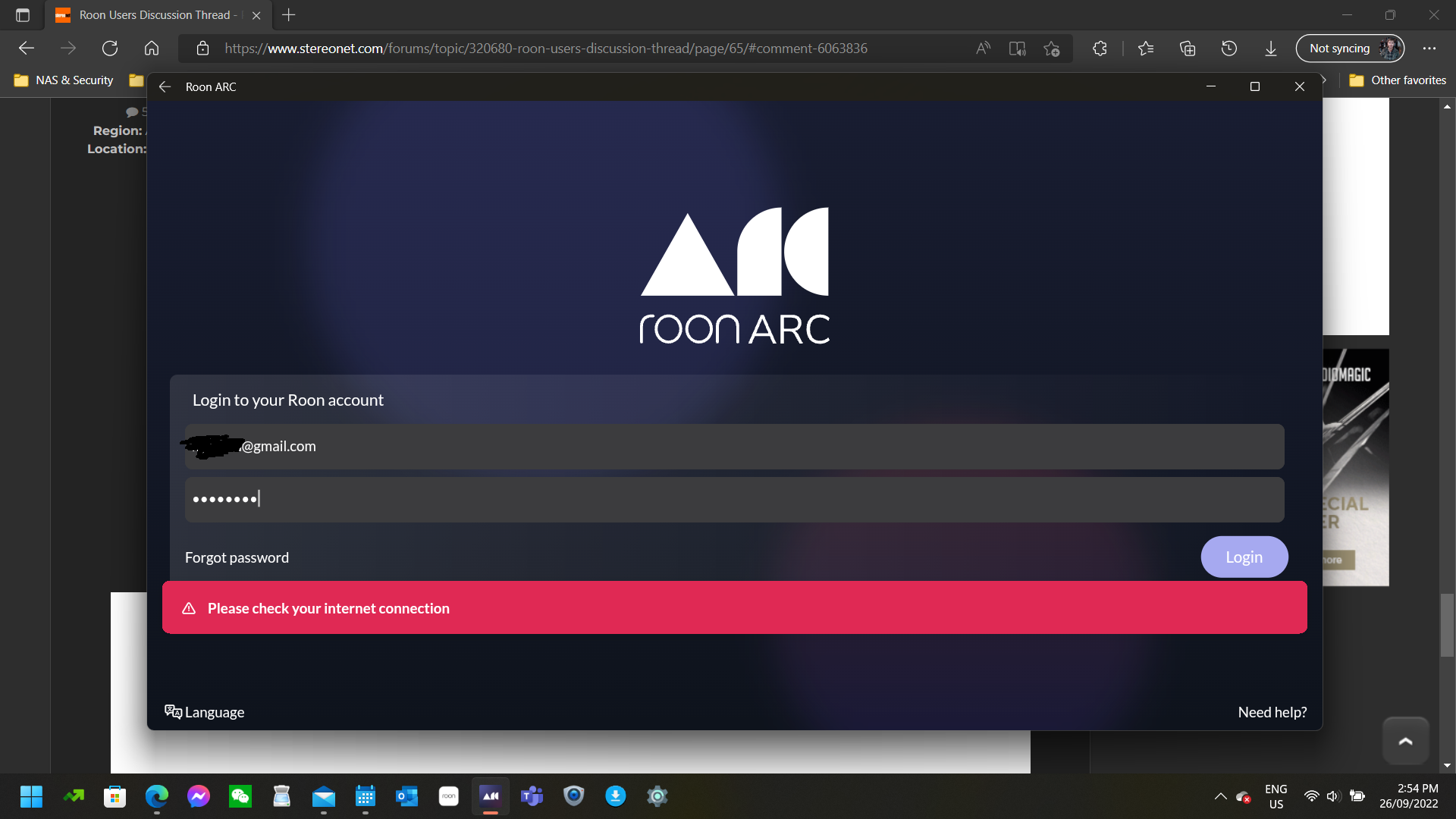Click the Not syncing profile button
1456x819 pixels.
[1351, 49]
